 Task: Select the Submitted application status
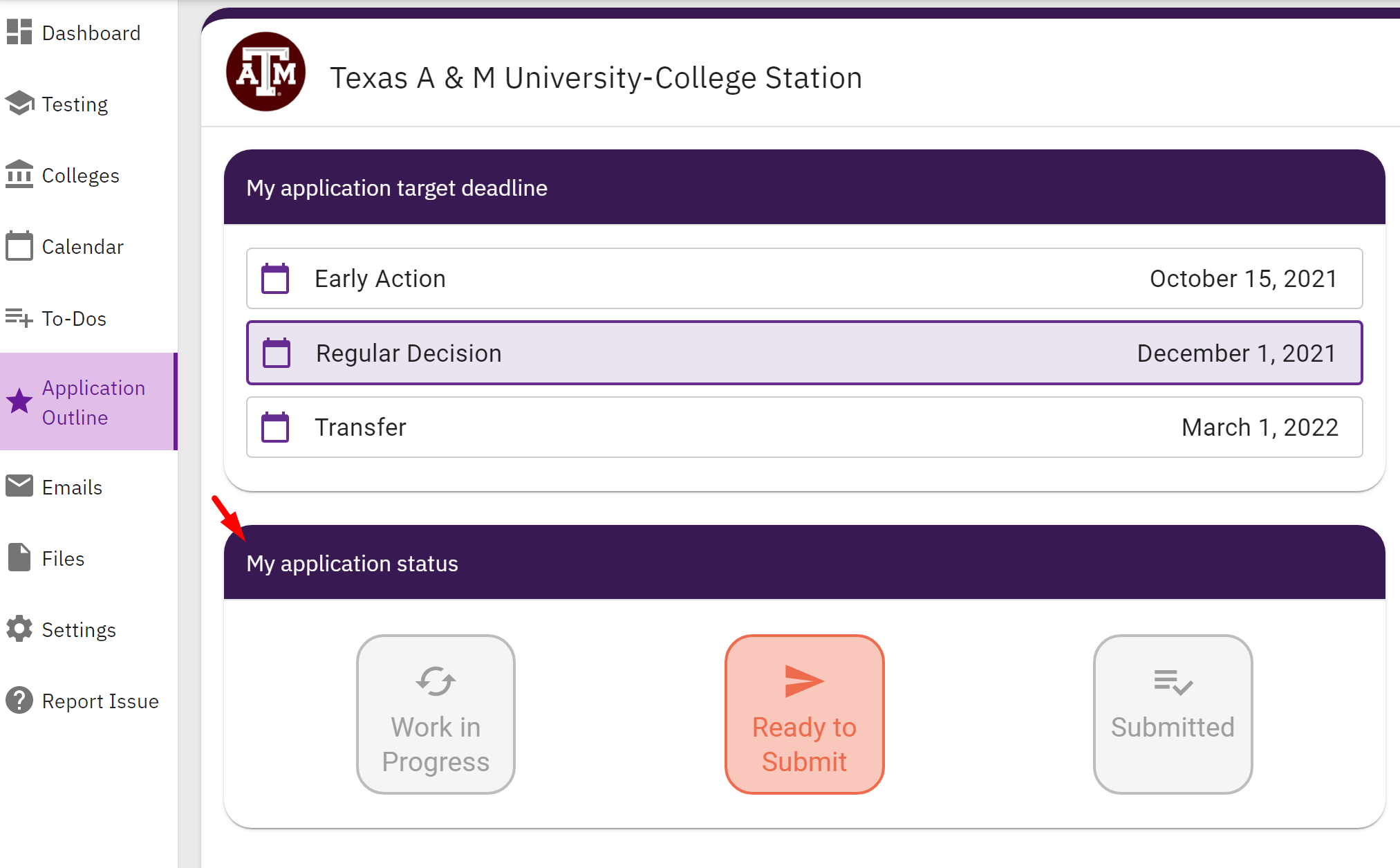[1172, 714]
